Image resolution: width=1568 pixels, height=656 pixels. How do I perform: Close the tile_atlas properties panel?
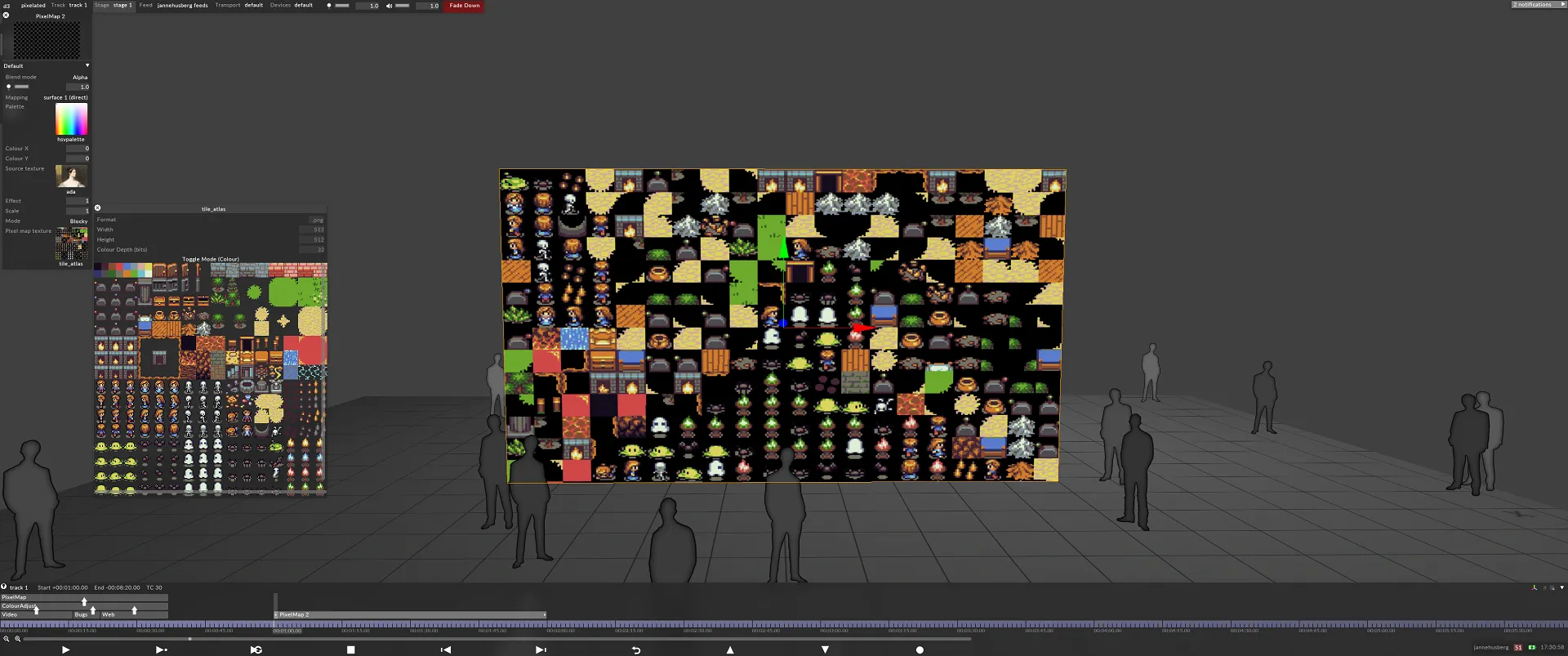98,208
